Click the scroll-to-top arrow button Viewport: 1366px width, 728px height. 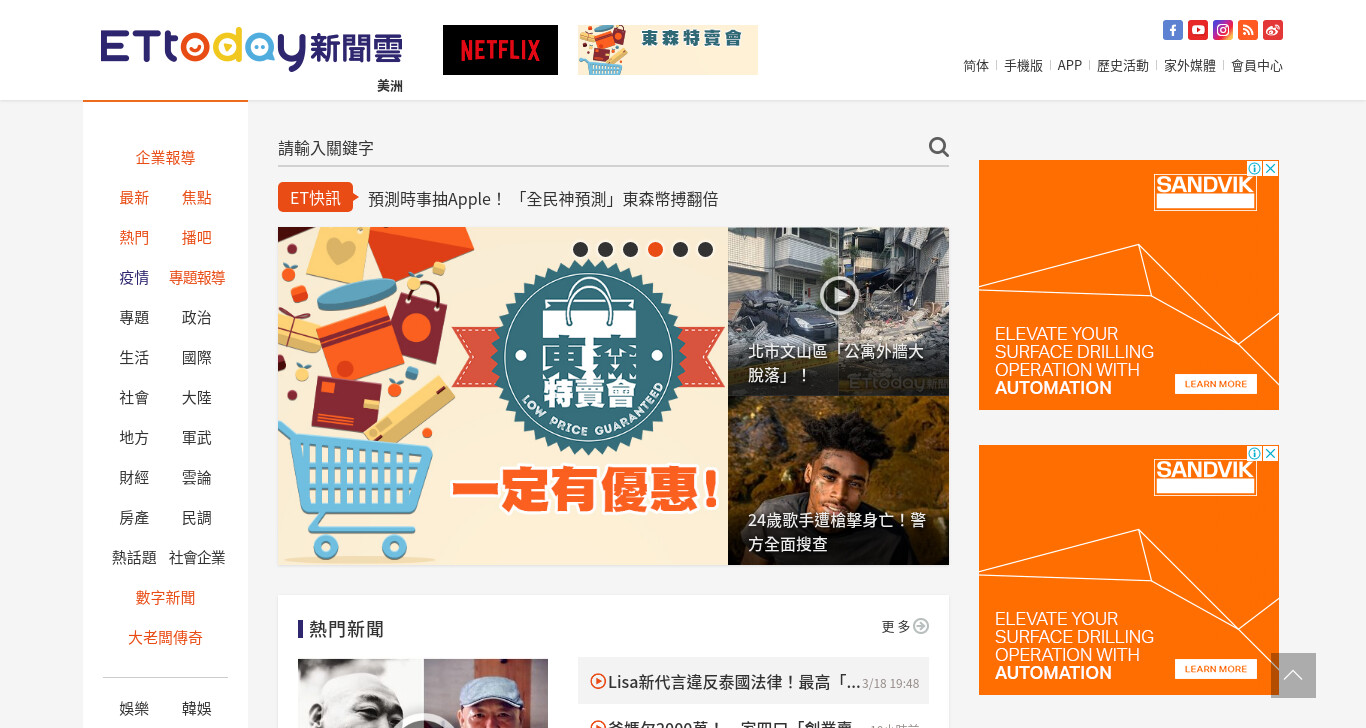click(1293, 675)
